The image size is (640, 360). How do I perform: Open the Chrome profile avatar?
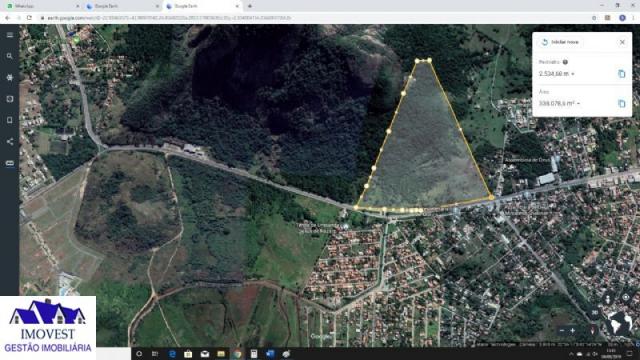click(x=622, y=18)
